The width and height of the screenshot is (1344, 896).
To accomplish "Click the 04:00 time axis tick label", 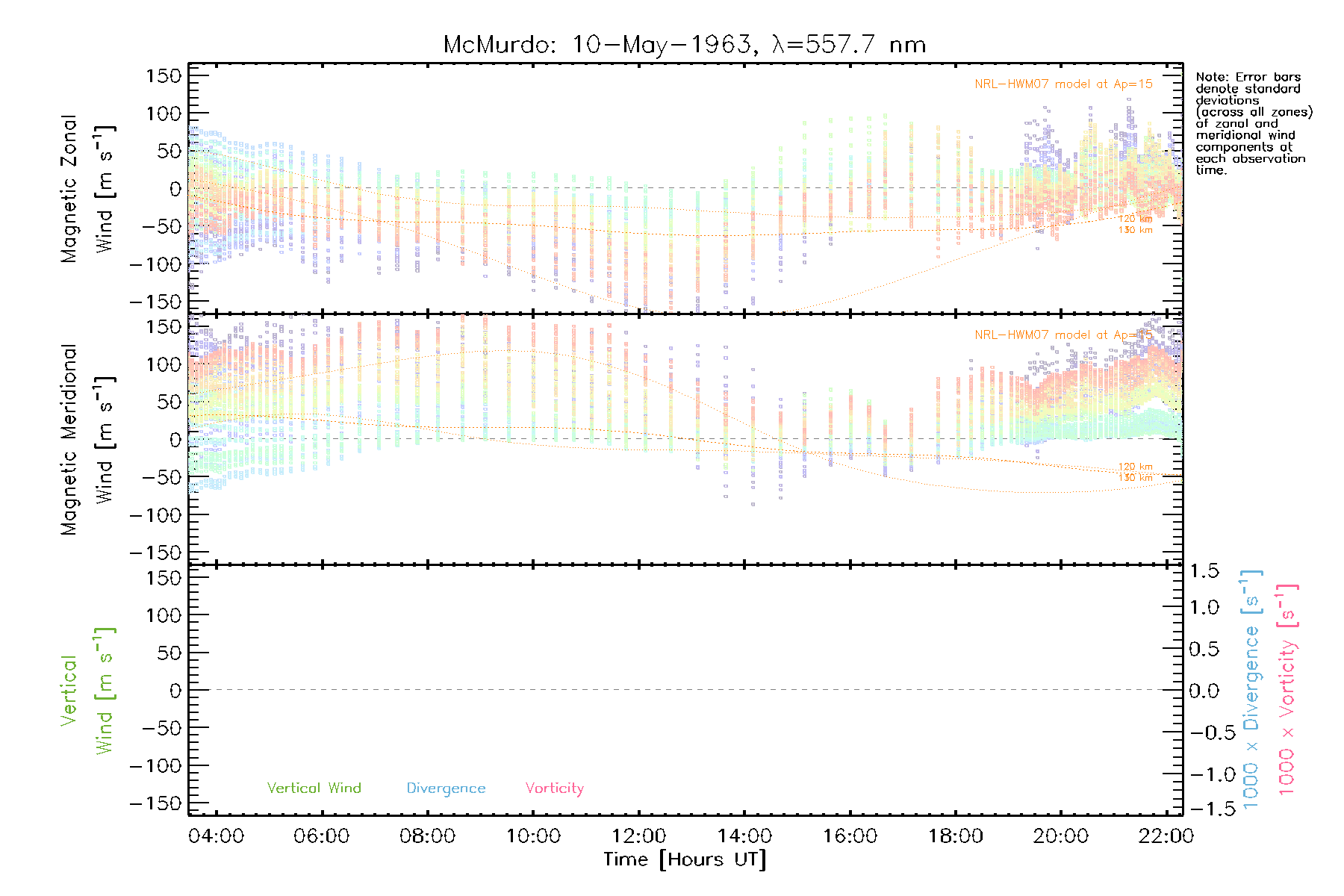I will pos(216,836).
